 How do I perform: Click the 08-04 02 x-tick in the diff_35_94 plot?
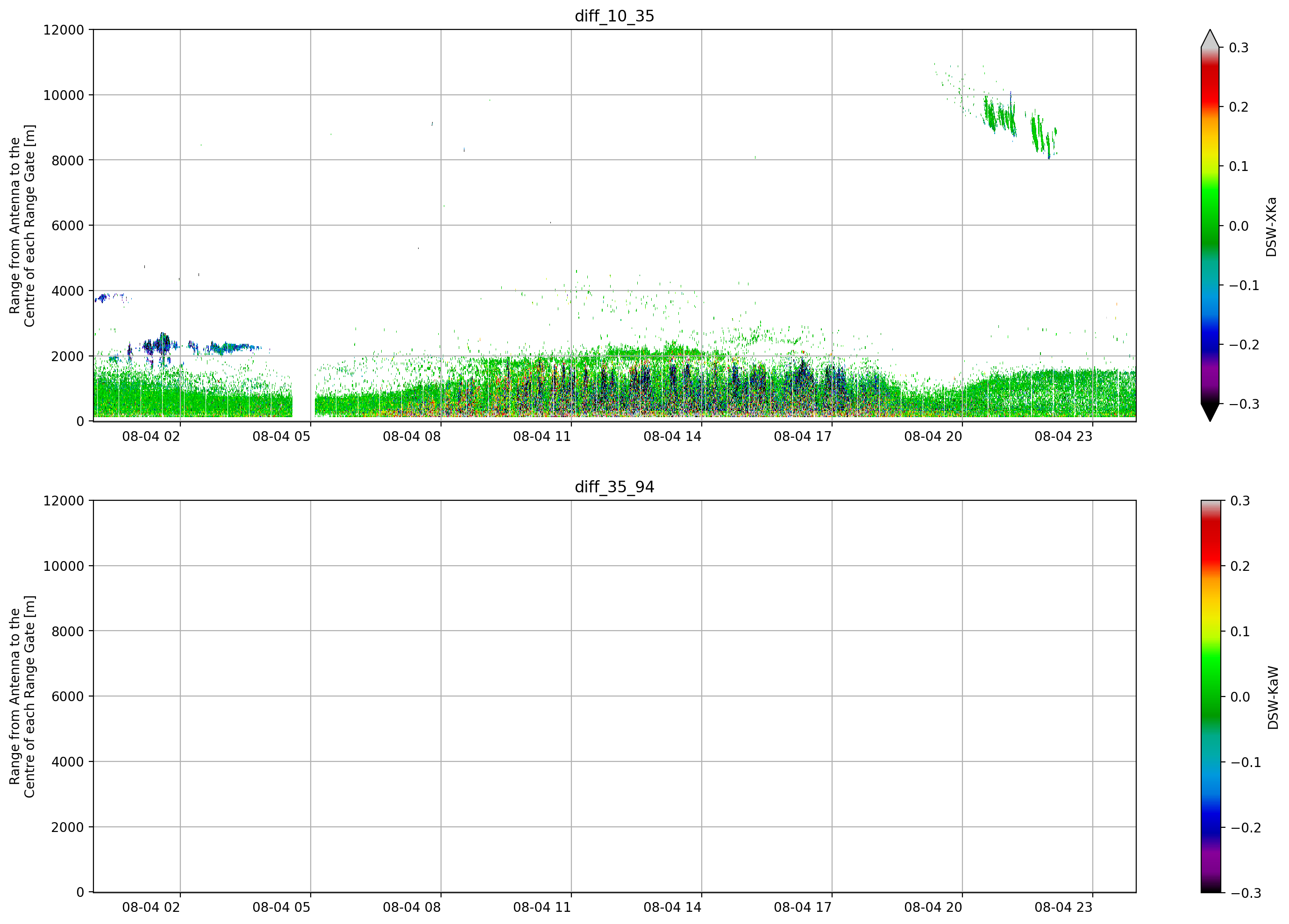tap(151, 908)
